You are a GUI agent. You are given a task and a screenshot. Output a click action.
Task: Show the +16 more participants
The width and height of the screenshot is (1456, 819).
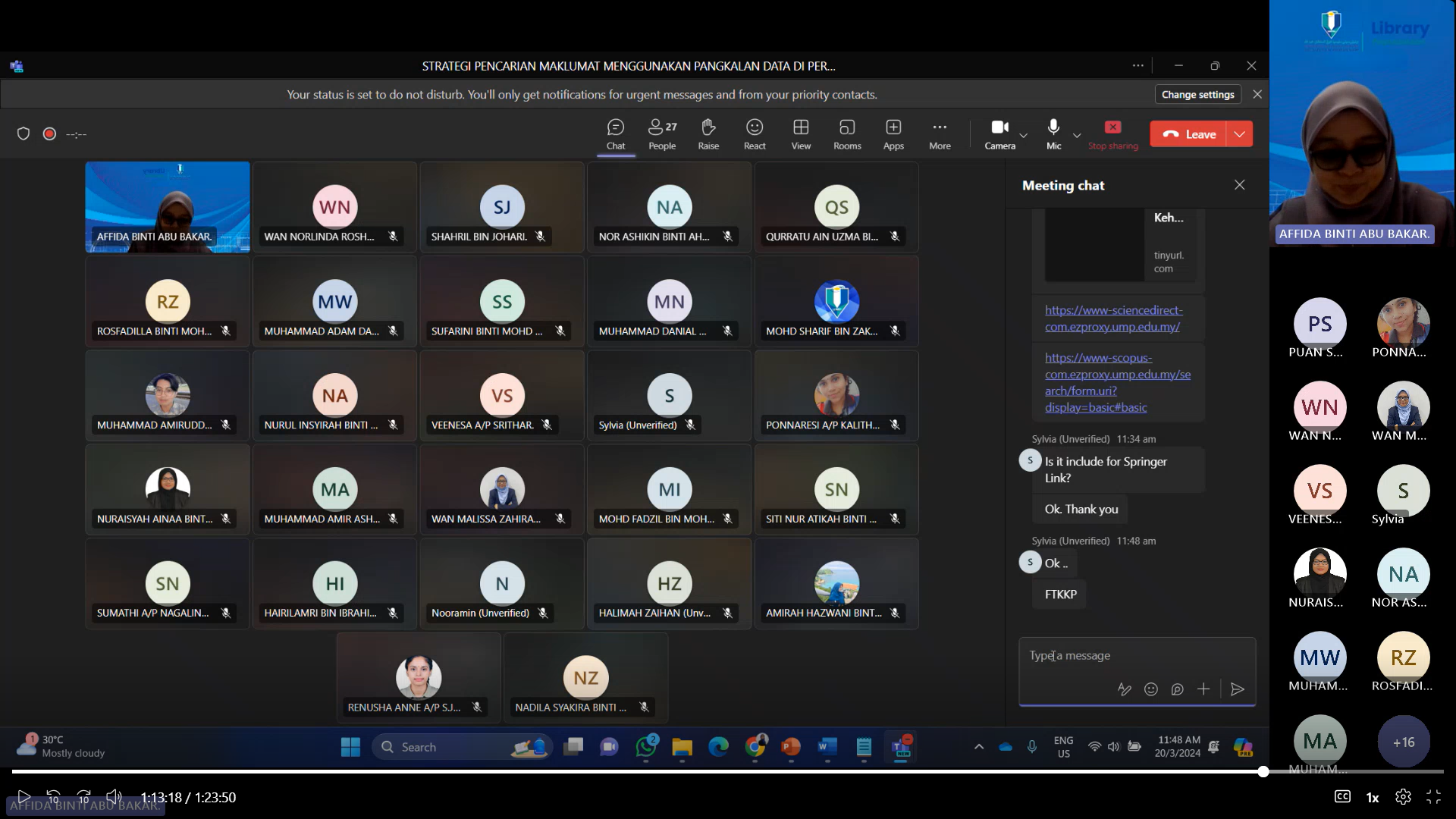1403,742
